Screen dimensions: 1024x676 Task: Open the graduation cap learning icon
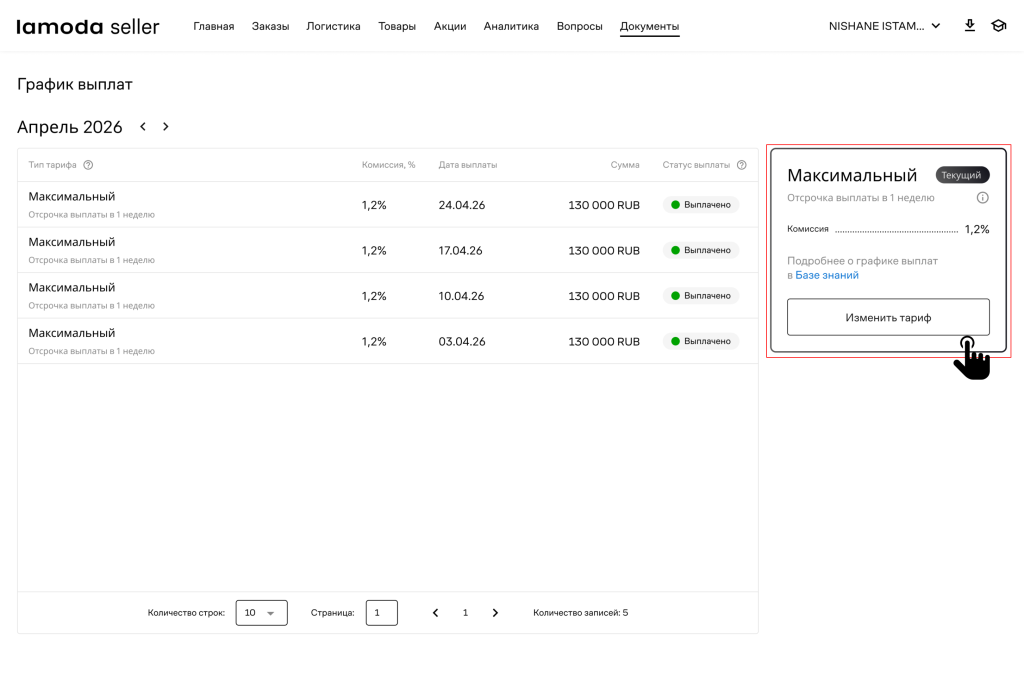point(998,26)
